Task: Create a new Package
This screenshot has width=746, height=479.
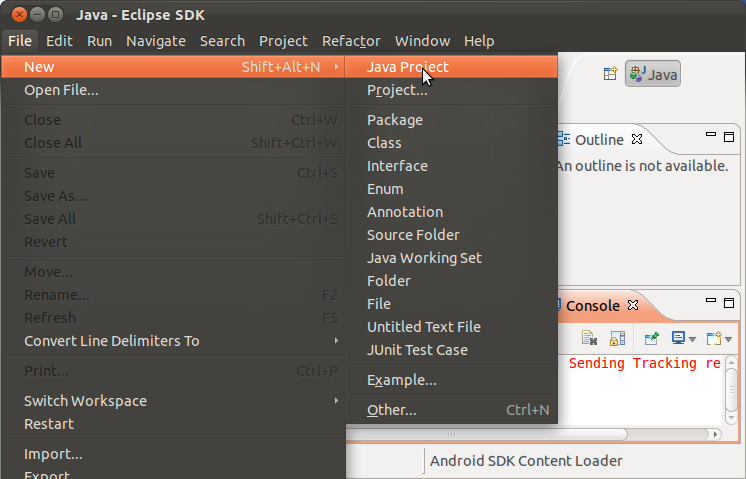Action: click(451, 120)
